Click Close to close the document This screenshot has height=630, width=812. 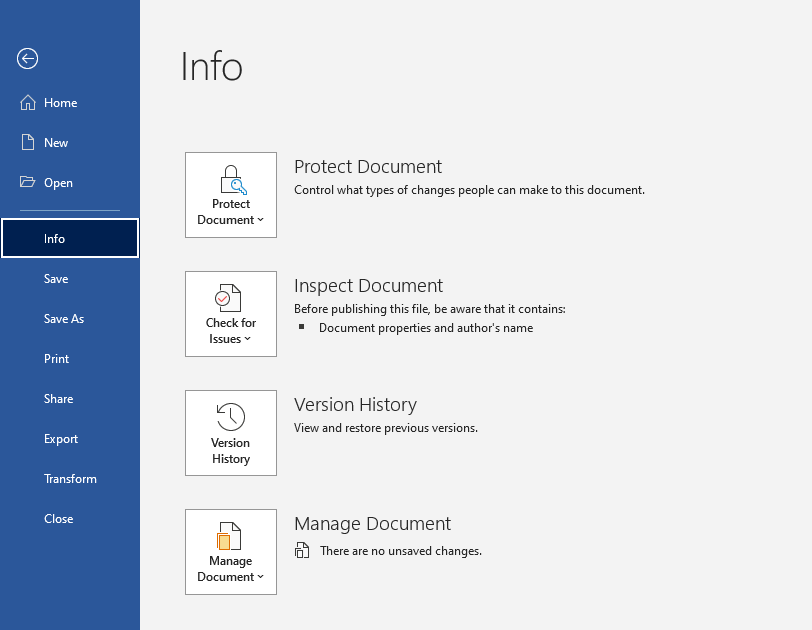[x=58, y=518]
